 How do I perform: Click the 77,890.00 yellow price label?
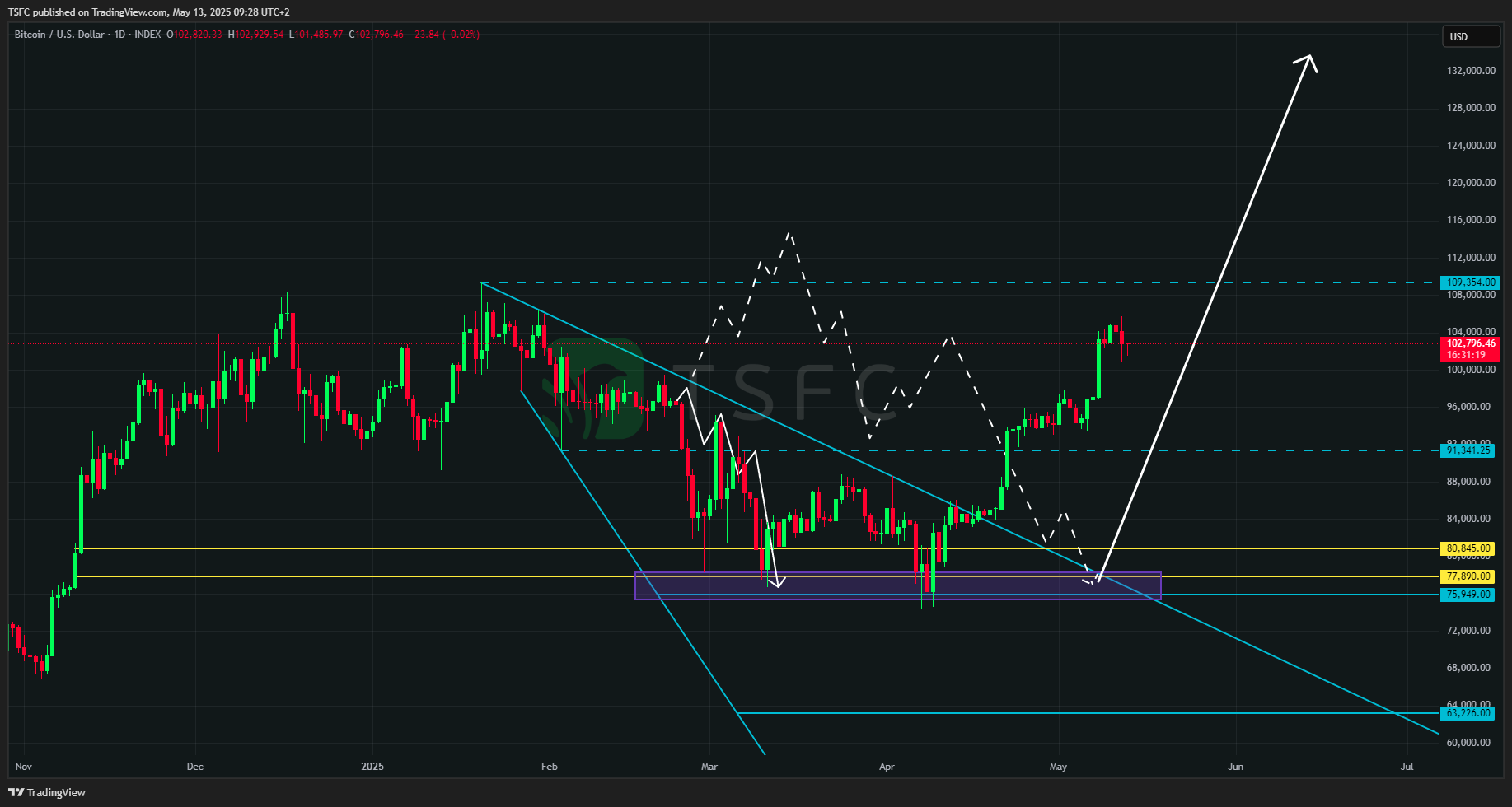(x=1468, y=576)
